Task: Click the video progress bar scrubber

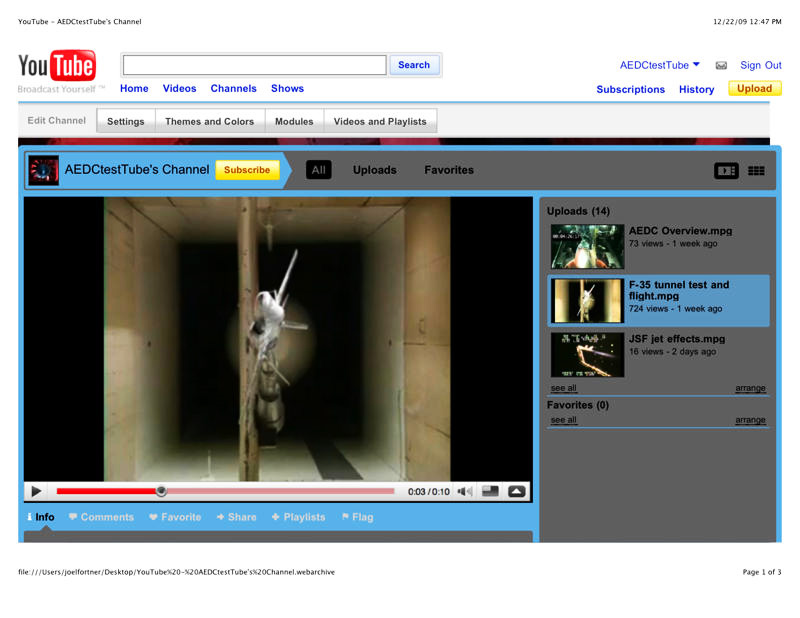Action: click(x=161, y=491)
